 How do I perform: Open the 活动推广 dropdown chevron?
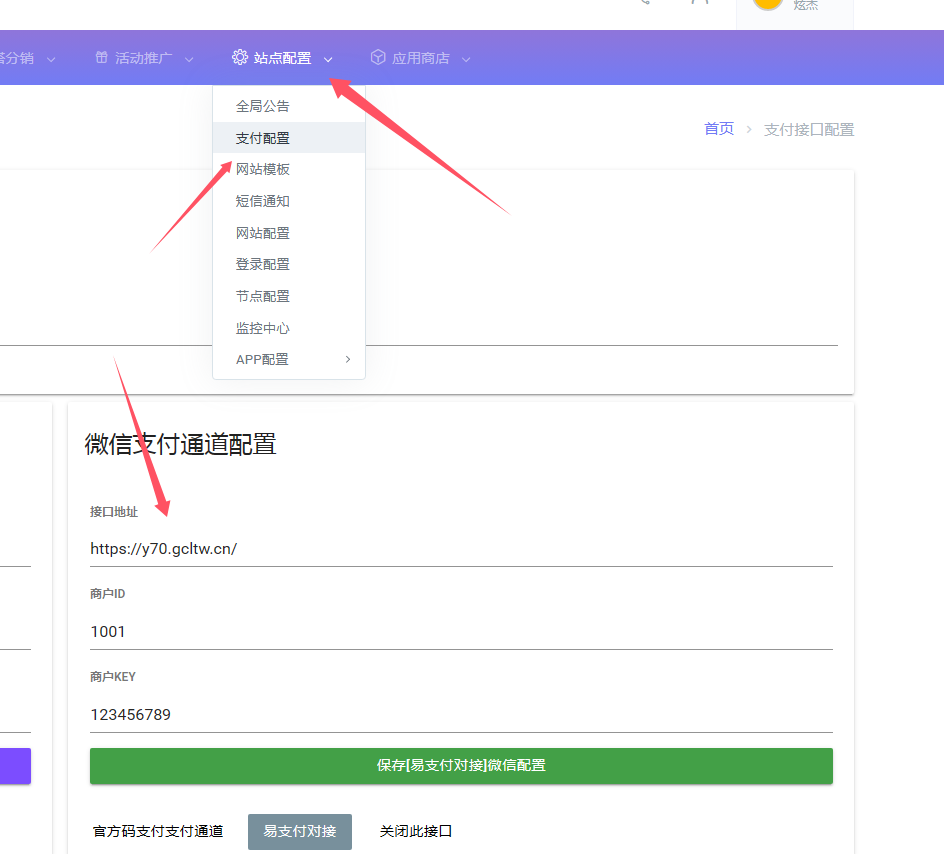pyautogui.click(x=189, y=57)
